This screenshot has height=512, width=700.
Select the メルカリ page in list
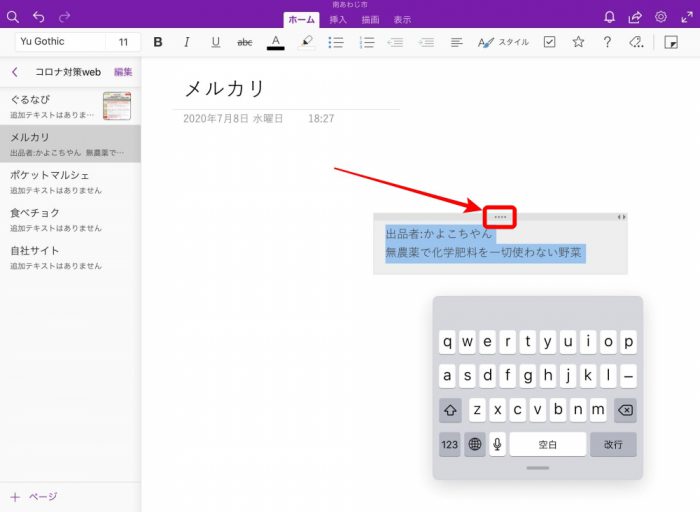point(71,144)
